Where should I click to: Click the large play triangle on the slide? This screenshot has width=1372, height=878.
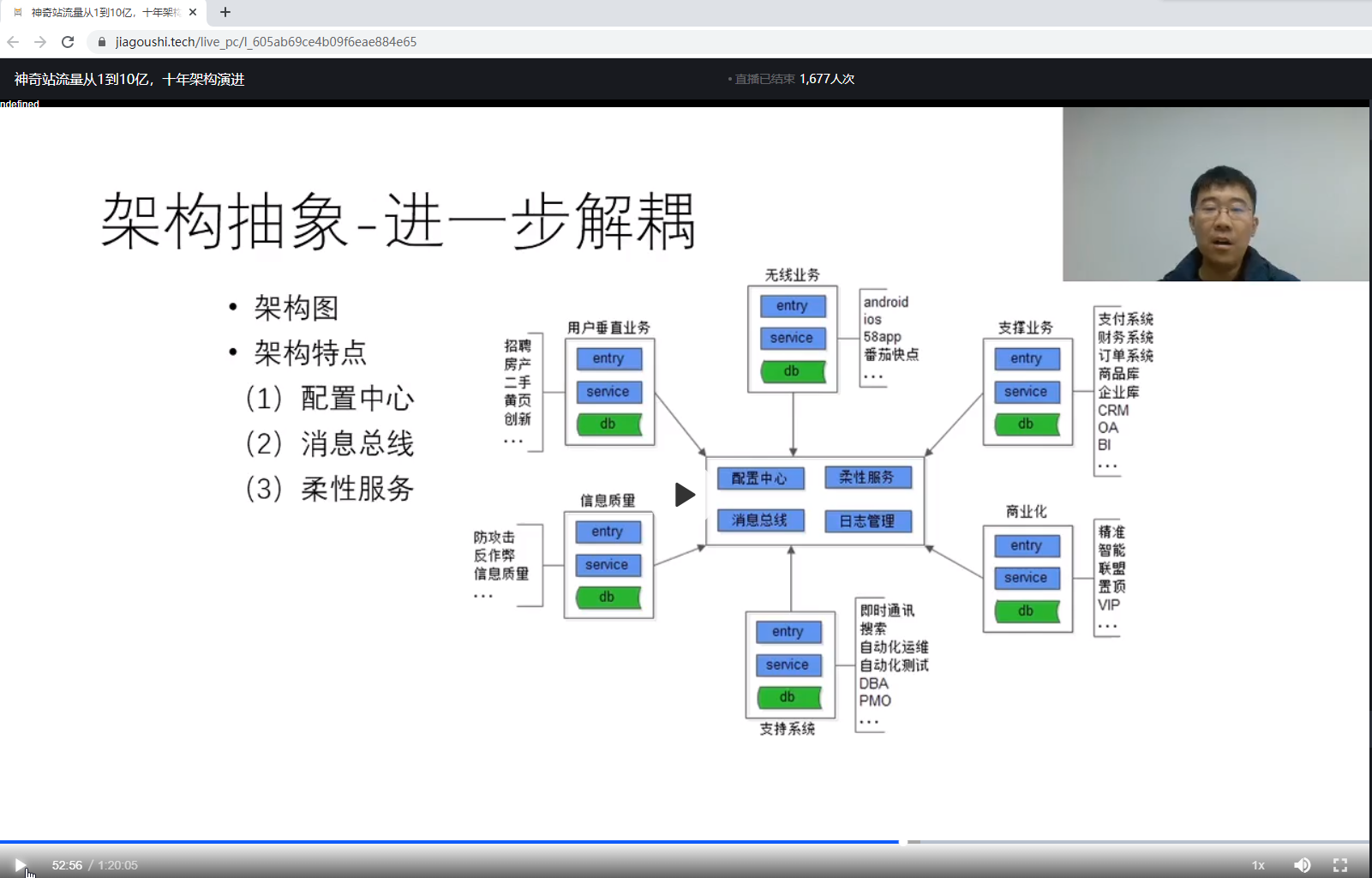pos(683,495)
